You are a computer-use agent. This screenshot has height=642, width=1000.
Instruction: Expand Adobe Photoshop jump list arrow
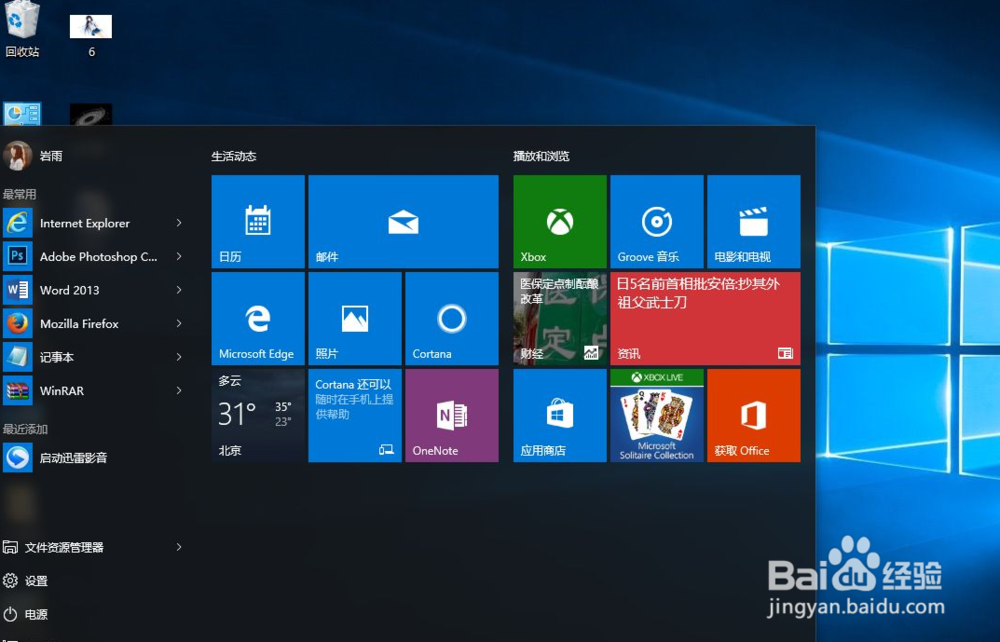click(179, 256)
